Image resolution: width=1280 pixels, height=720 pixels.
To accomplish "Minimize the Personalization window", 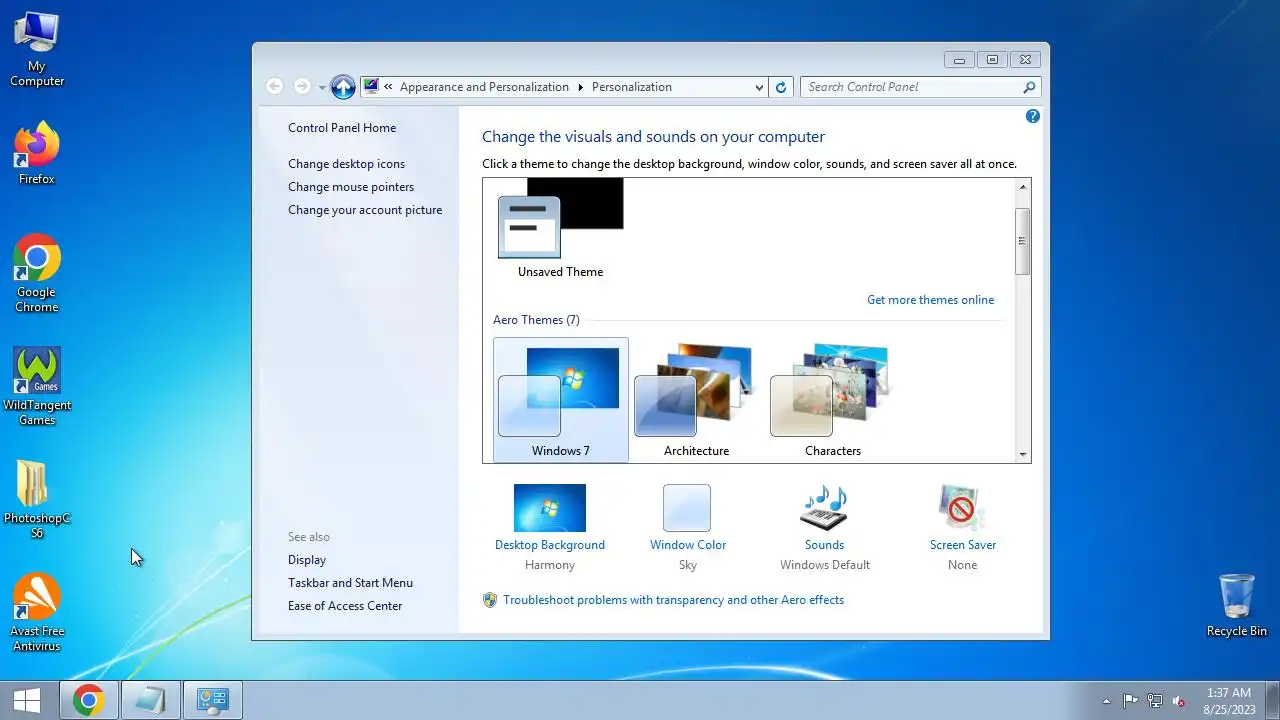I will [x=960, y=60].
